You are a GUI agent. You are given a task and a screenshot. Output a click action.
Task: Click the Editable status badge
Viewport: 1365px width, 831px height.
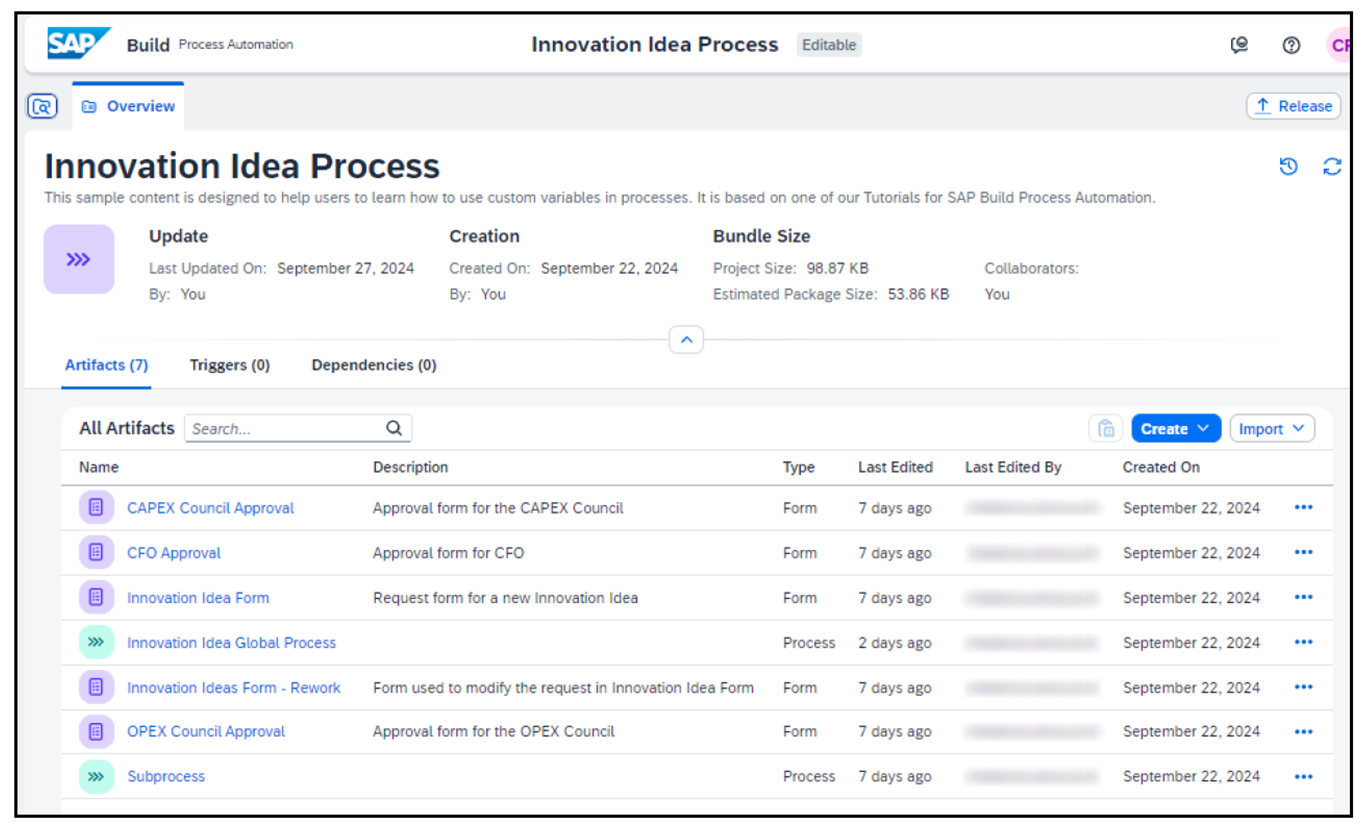coord(829,45)
